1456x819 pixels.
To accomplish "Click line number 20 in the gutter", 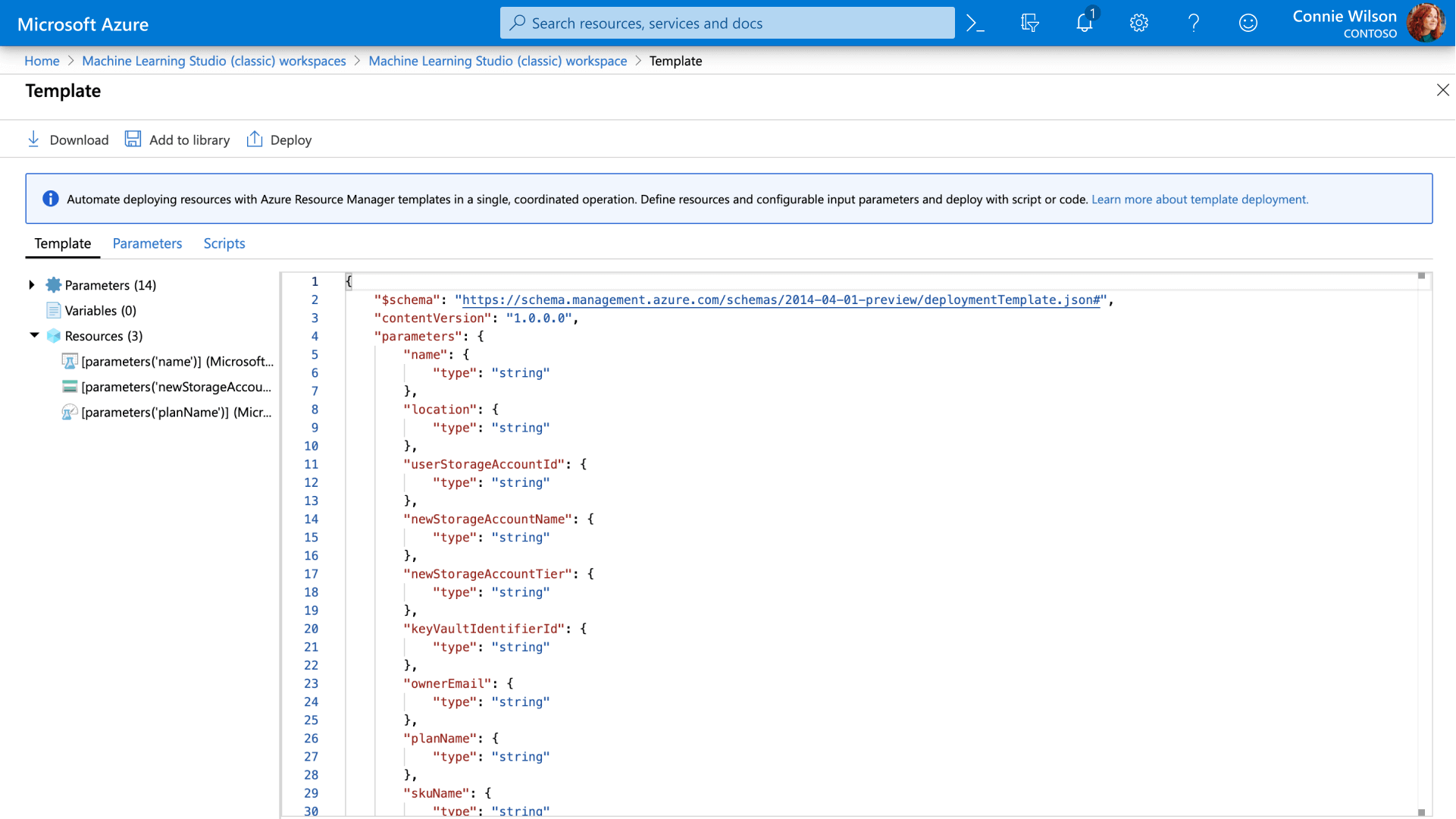I will click(311, 629).
